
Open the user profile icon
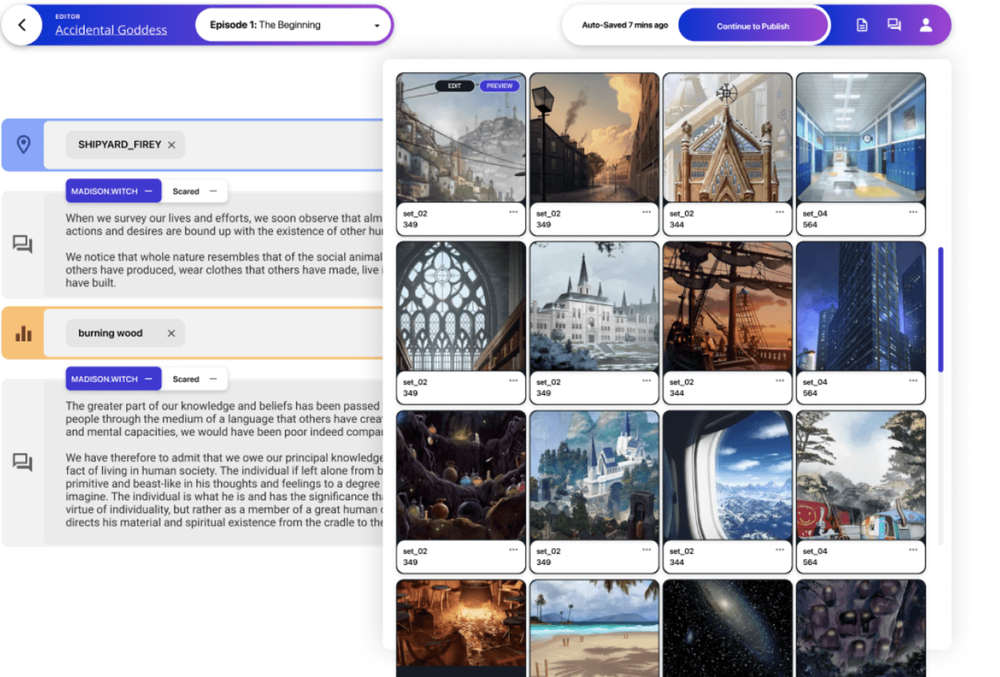point(925,25)
